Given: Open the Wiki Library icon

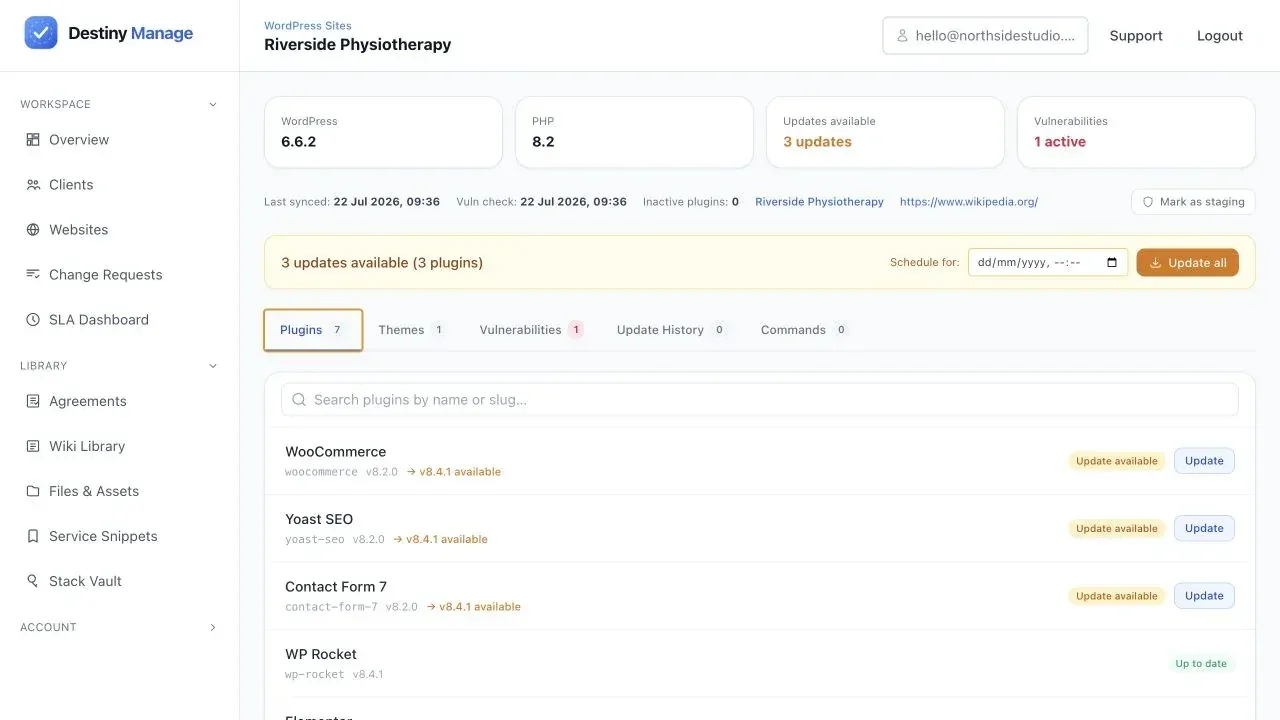Looking at the screenshot, I should click(33, 446).
